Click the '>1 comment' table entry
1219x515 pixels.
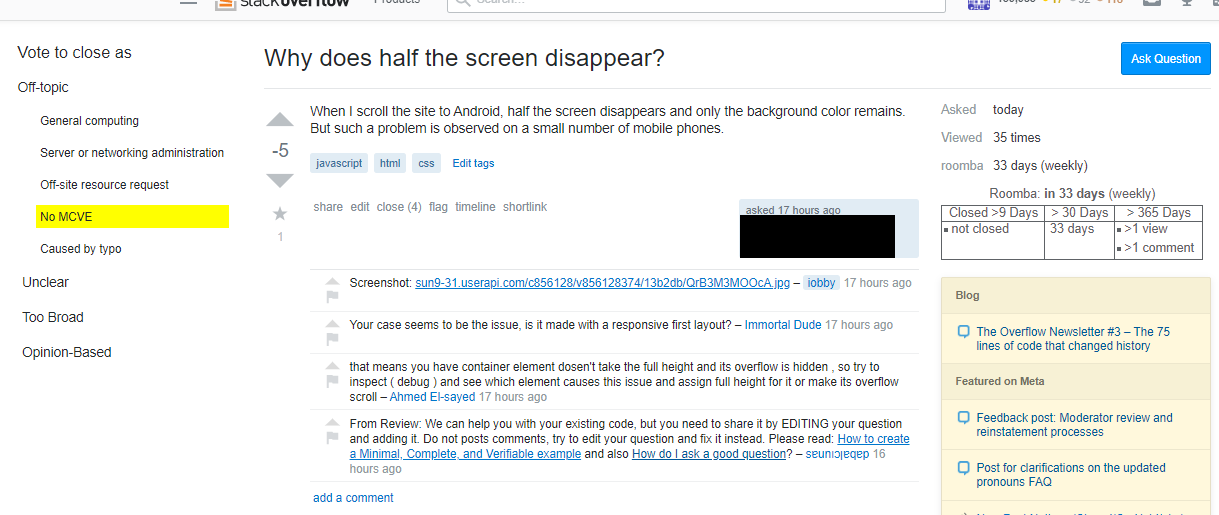(x=1159, y=248)
